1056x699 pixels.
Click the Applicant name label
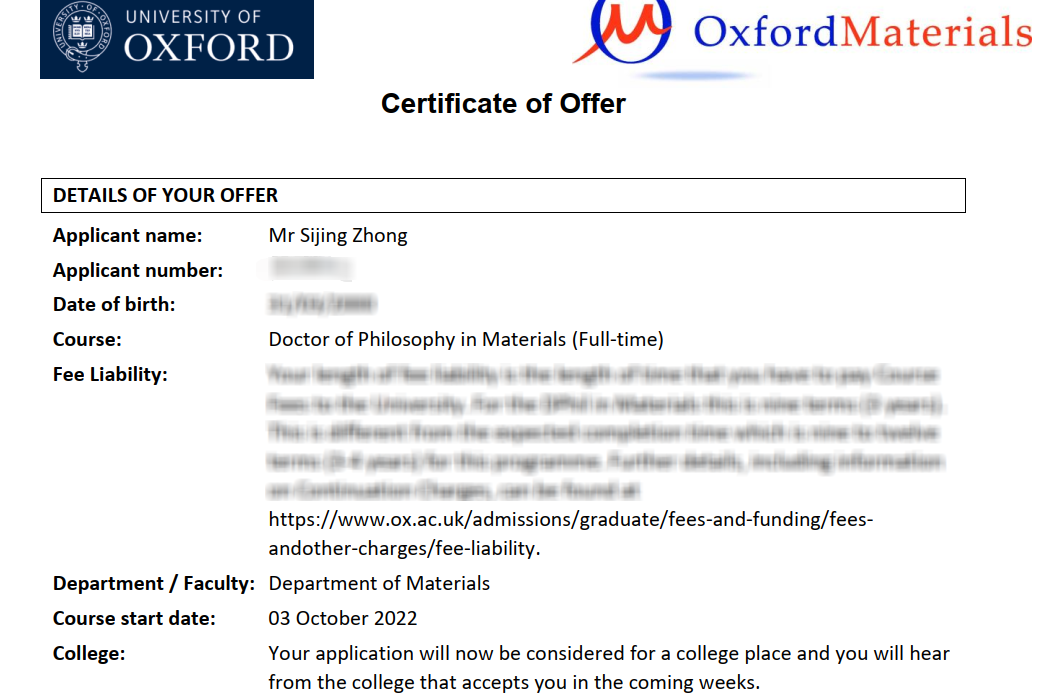coord(127,236)
